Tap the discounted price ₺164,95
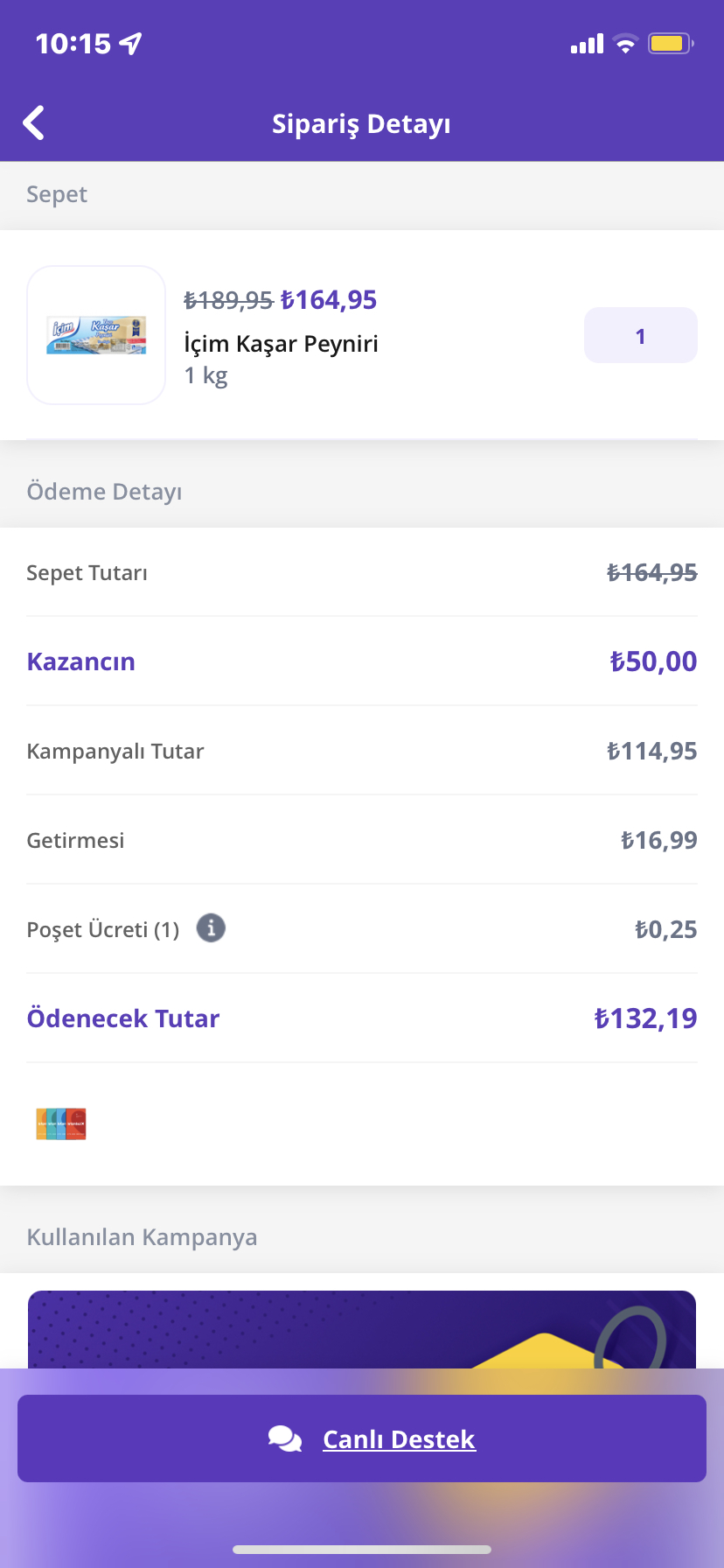The image size is (724, 1568). 329,300
